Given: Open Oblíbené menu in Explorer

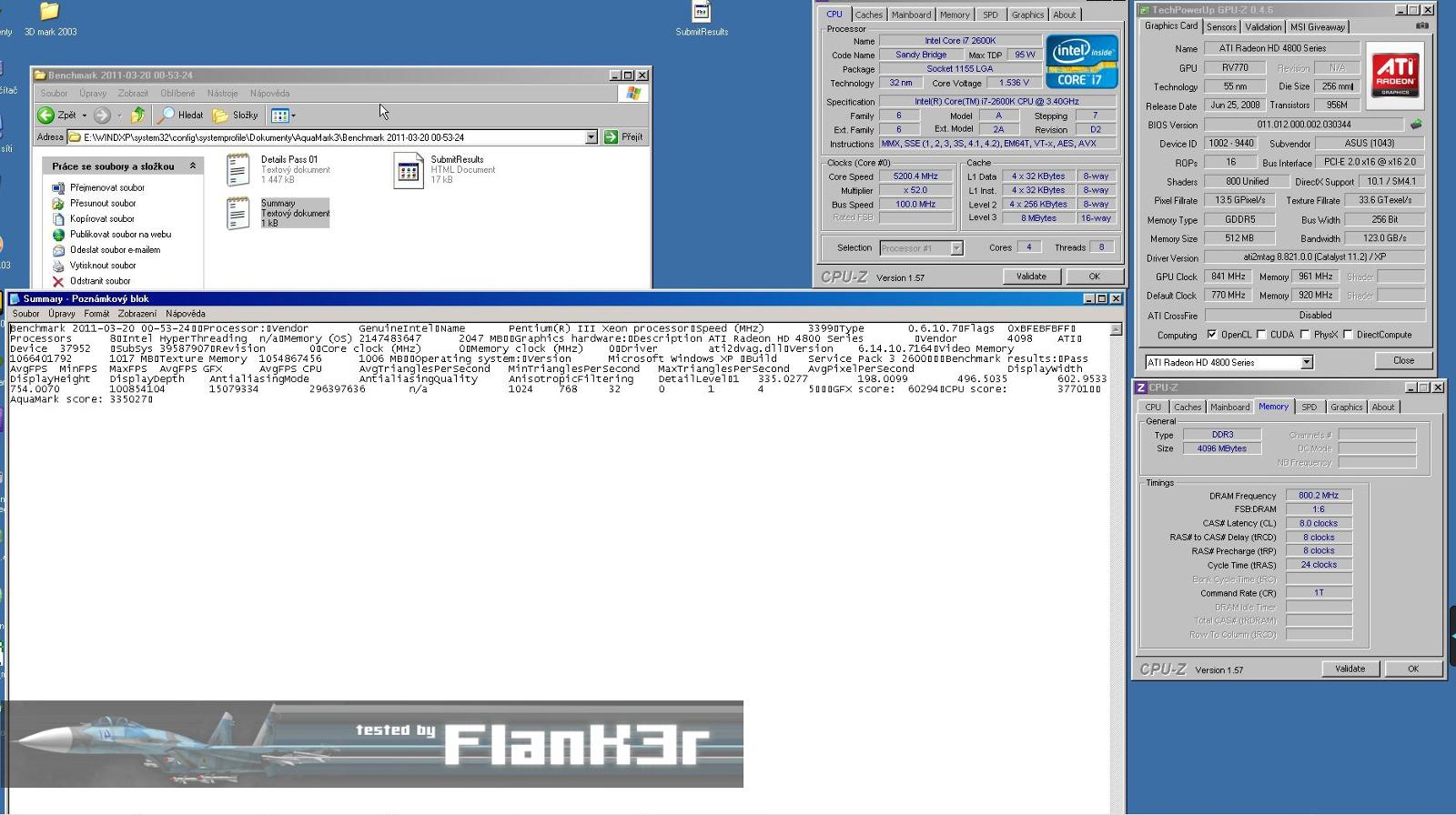Looking at the screenshot, I should tap(177, 94).
